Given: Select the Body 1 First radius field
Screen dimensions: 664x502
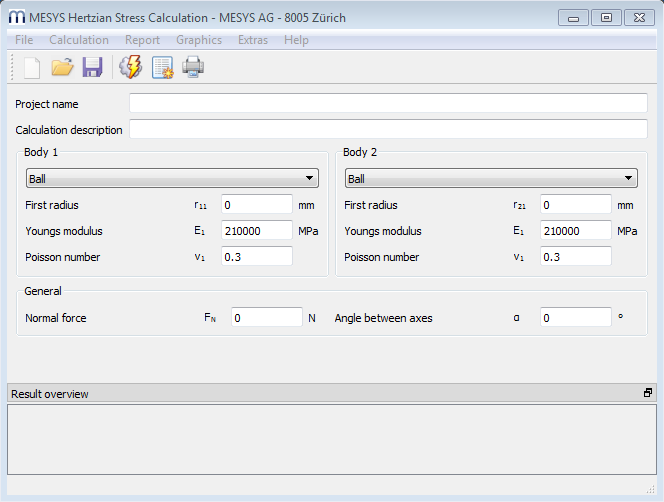Looking at the screenshot, I should [x=256, y=205].
